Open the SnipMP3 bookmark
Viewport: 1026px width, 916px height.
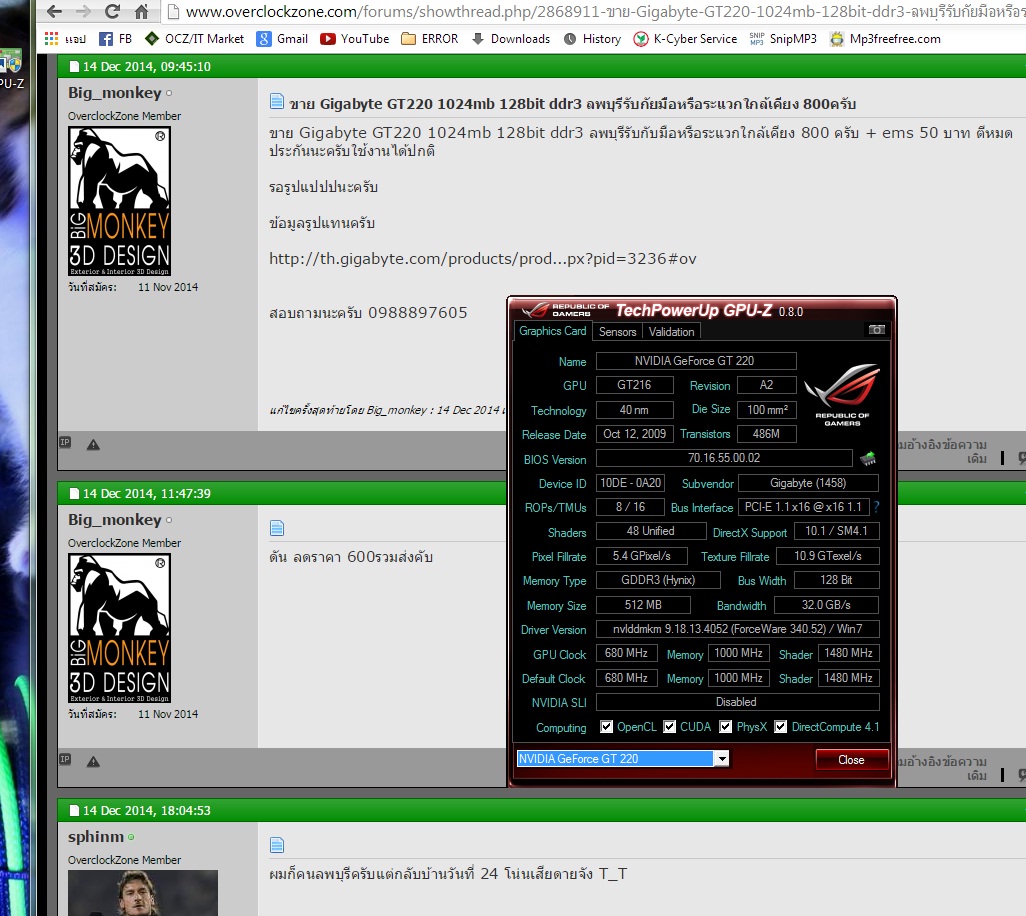pyautogui.click(x=783, y=39)
